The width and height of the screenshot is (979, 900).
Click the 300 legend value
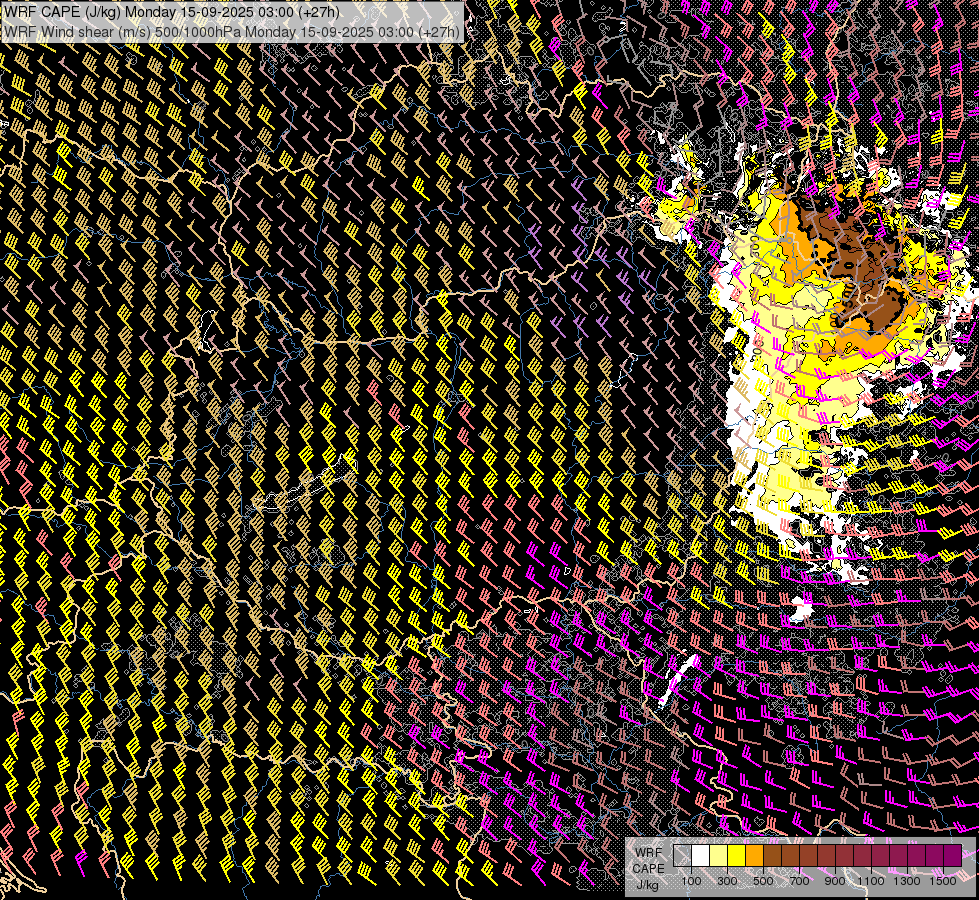727,881
